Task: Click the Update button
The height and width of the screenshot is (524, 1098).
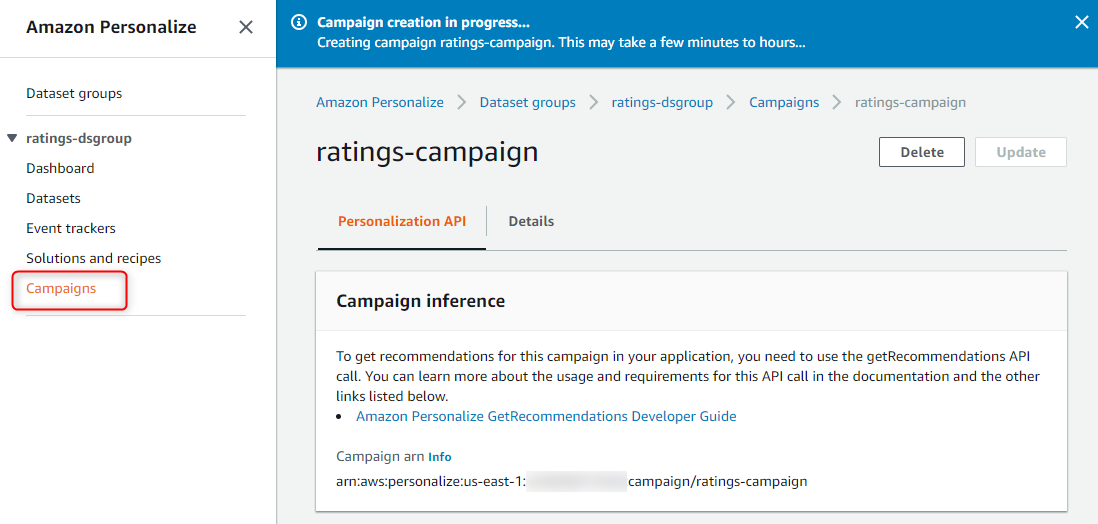Action: [1020, 152]
